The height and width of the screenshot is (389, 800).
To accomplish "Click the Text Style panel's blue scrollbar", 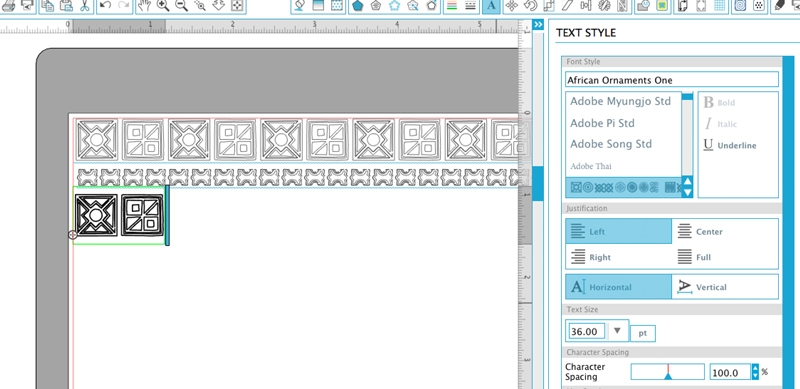I will coord(788,222).
